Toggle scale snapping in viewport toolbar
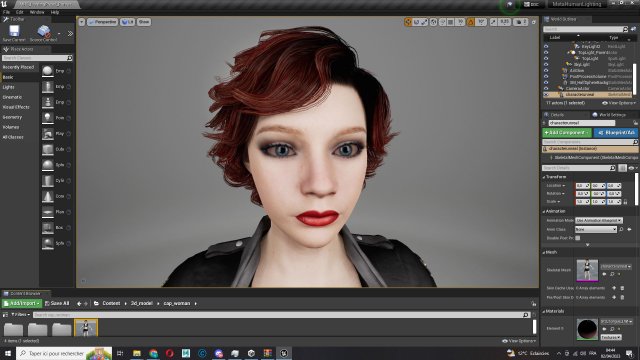The width and height of the screenshot is (640, 360). pyautogui.click(x=493, y=22)
